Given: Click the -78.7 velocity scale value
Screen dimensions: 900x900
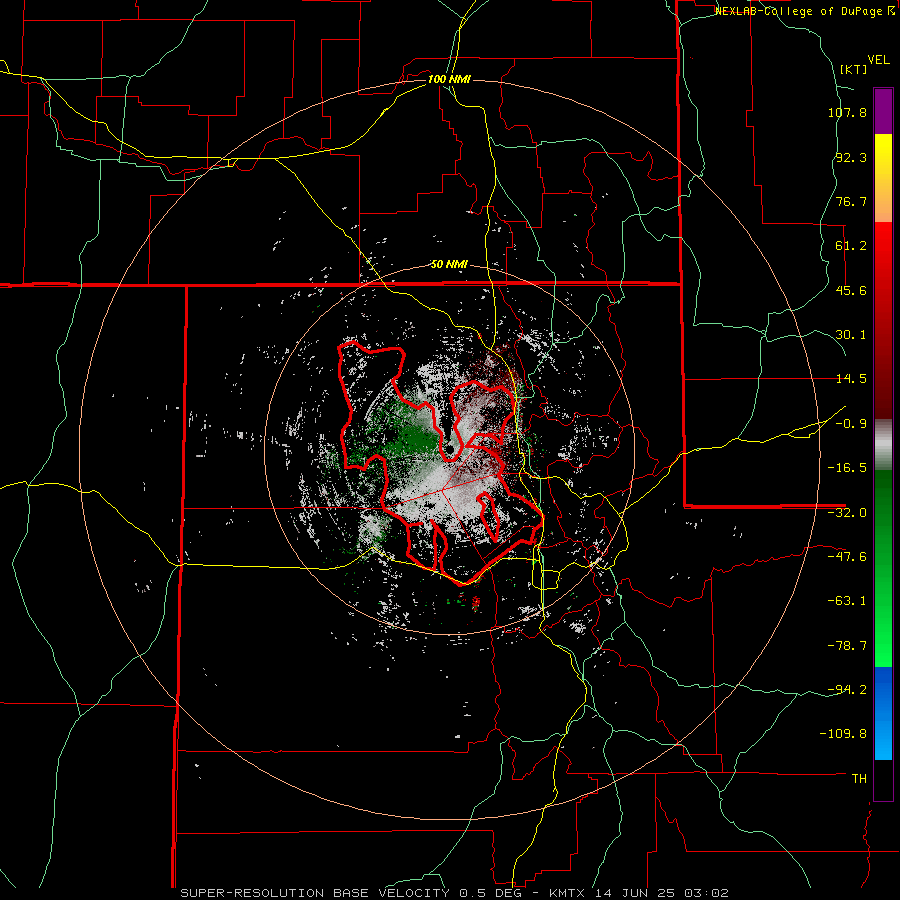Looking at the screenshot, I should [x=847, y=646].
